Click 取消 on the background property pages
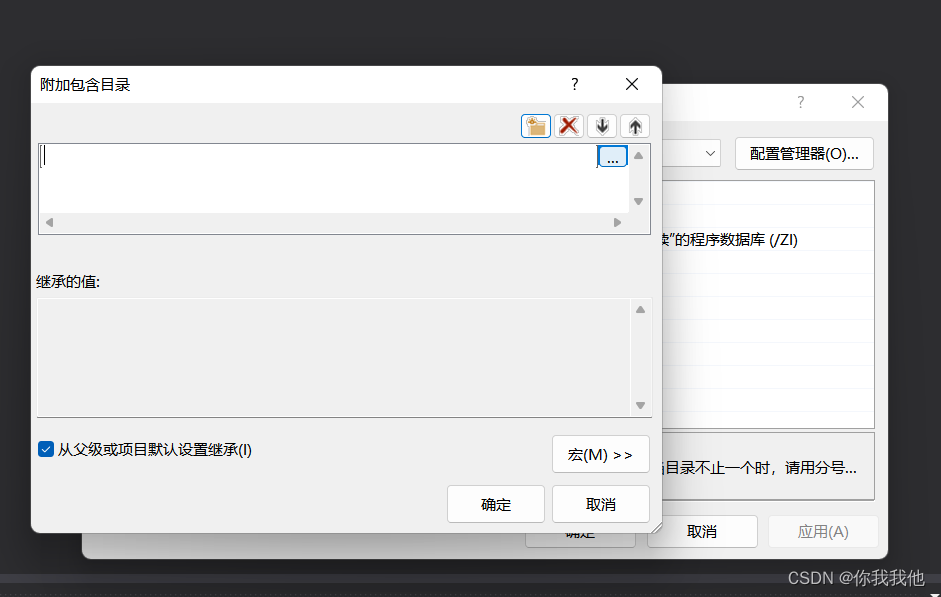 pos(702,531)
